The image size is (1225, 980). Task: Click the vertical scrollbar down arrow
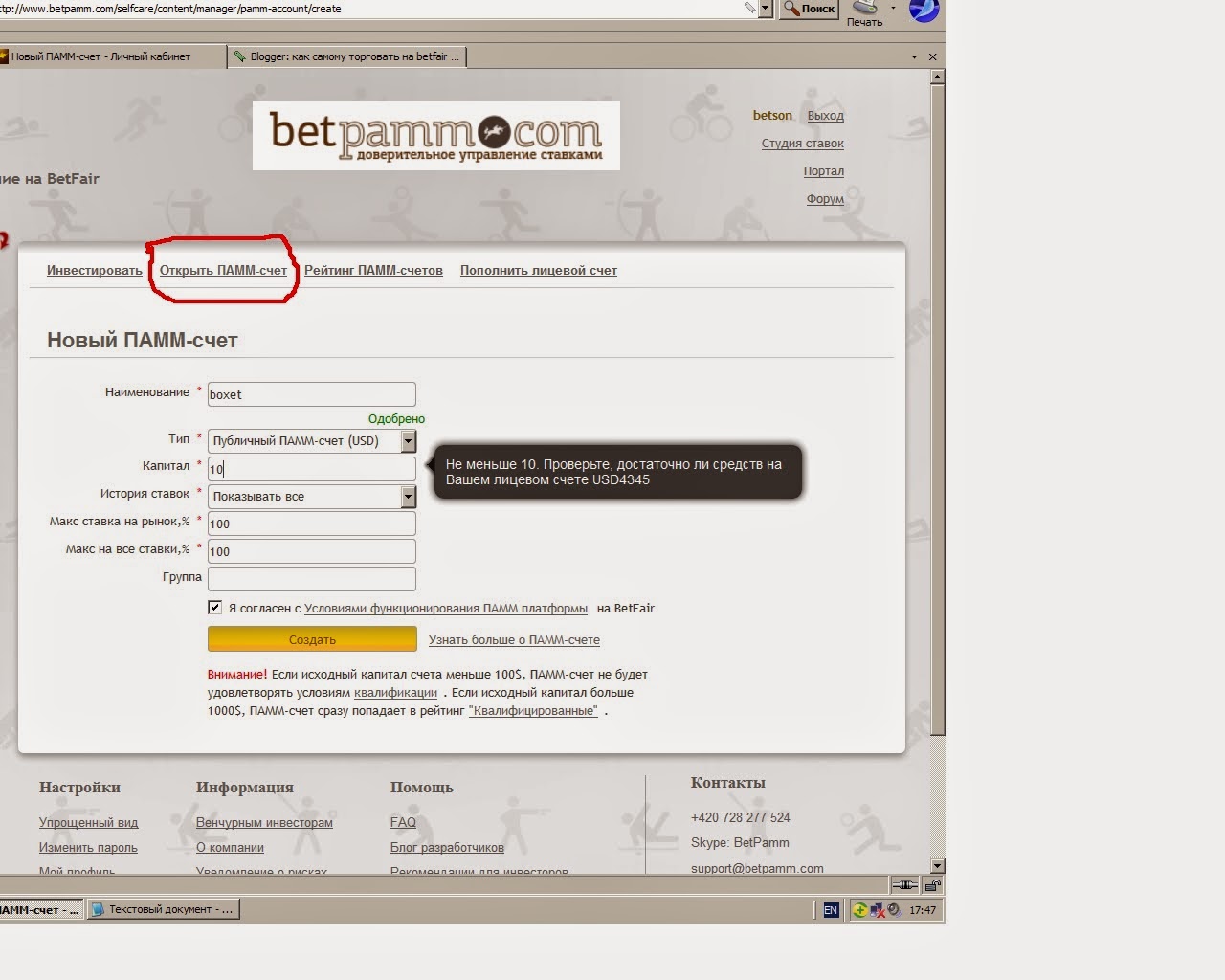pos(937,865)
